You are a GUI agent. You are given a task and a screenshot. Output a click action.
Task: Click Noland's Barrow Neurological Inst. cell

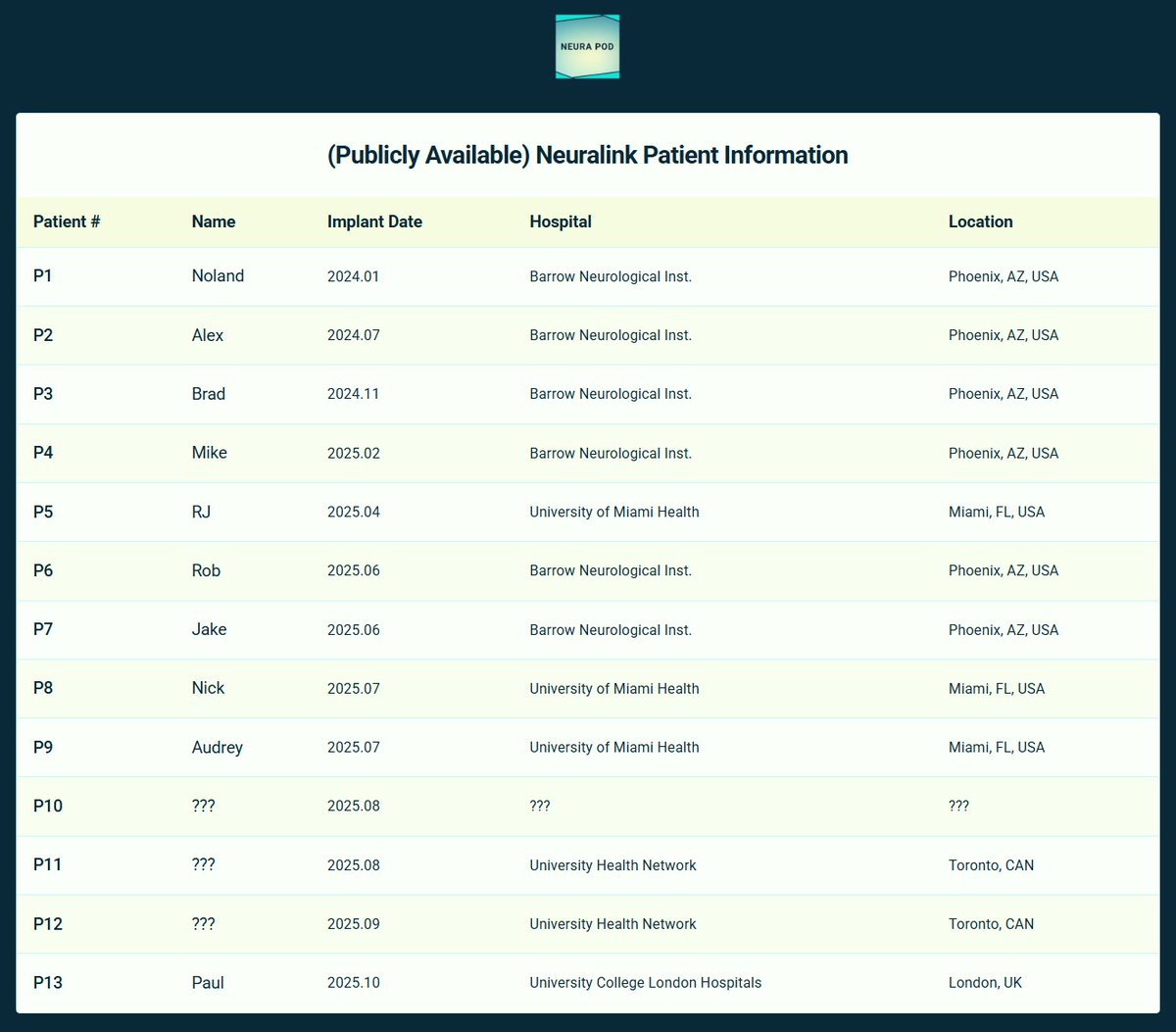click(611, 276)
